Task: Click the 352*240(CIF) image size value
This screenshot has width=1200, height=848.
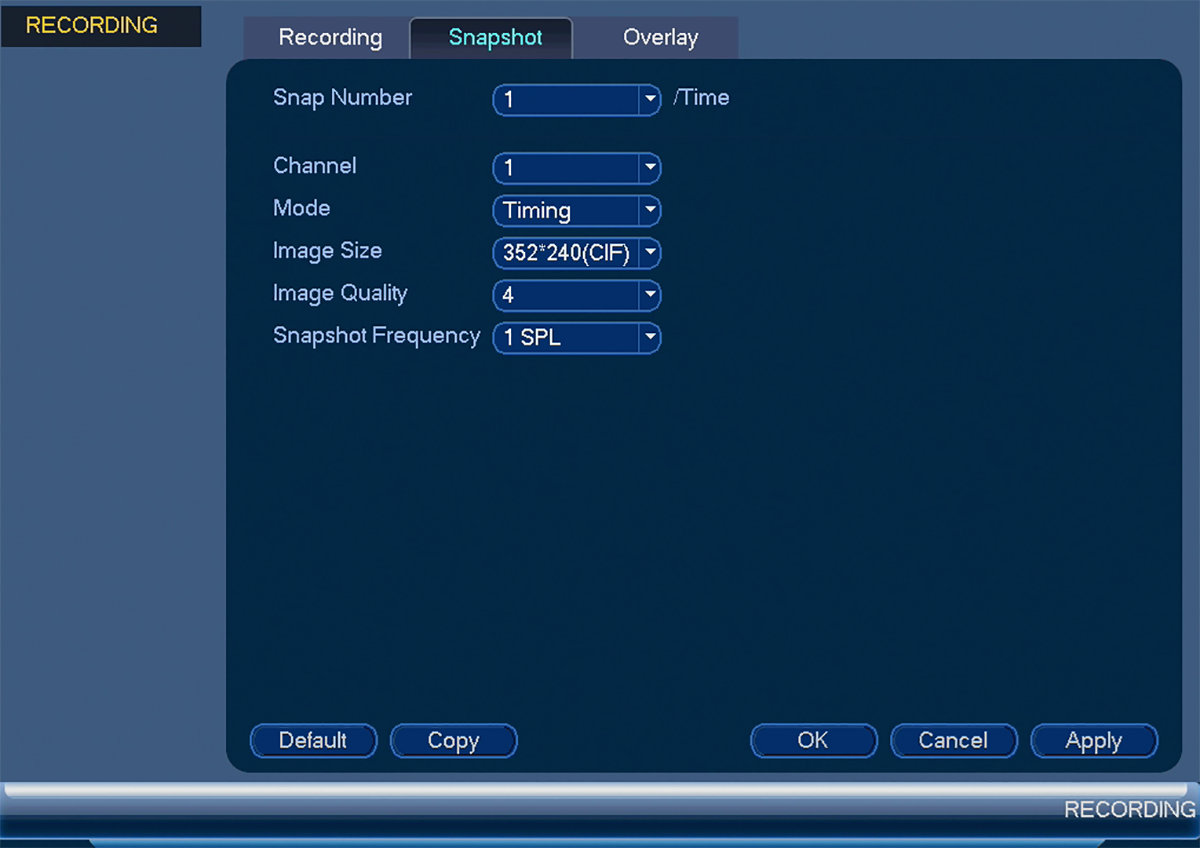Action: coord(566,253)
